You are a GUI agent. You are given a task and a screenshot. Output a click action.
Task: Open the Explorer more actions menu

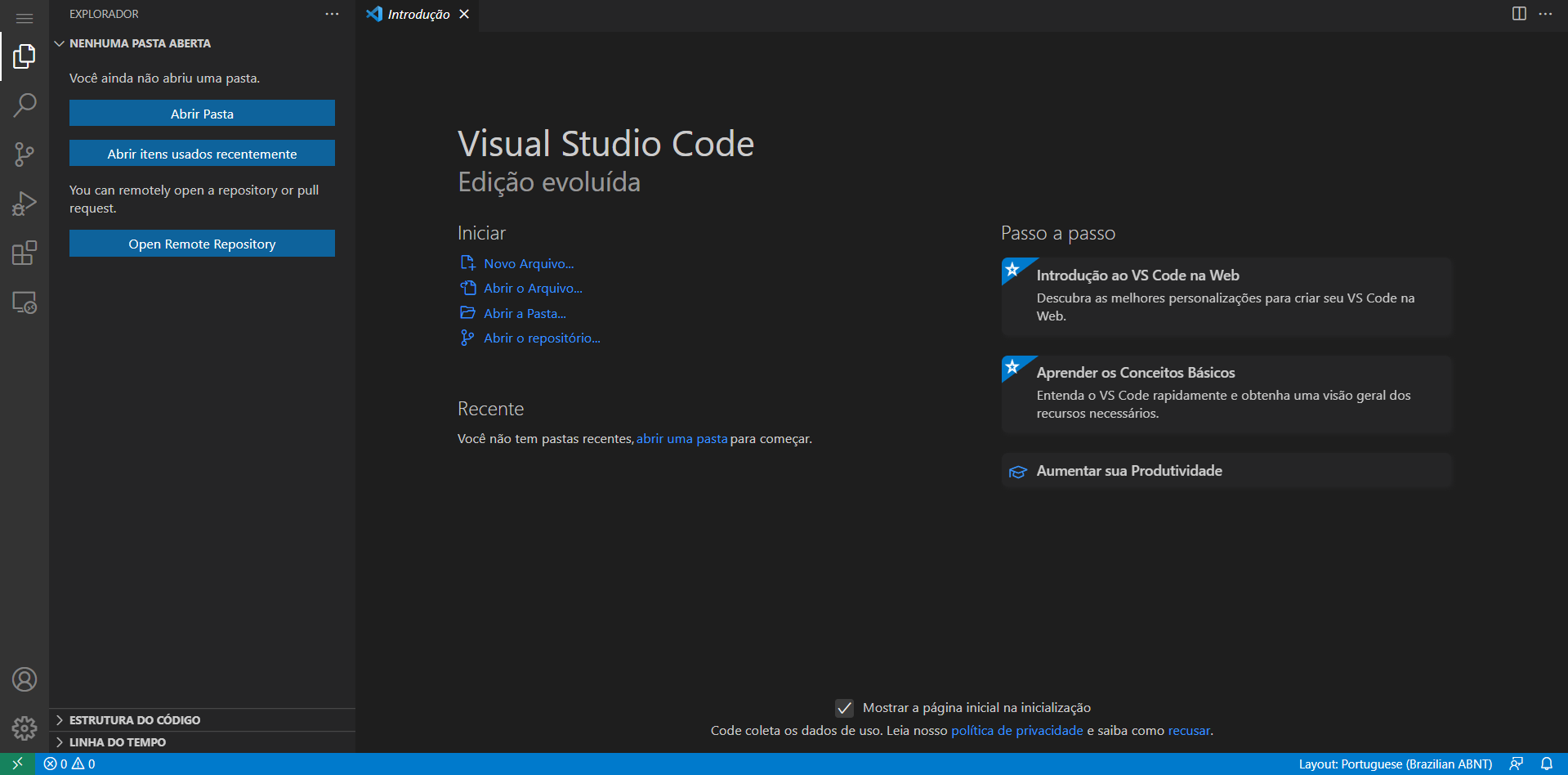click(x=332, y=13)
